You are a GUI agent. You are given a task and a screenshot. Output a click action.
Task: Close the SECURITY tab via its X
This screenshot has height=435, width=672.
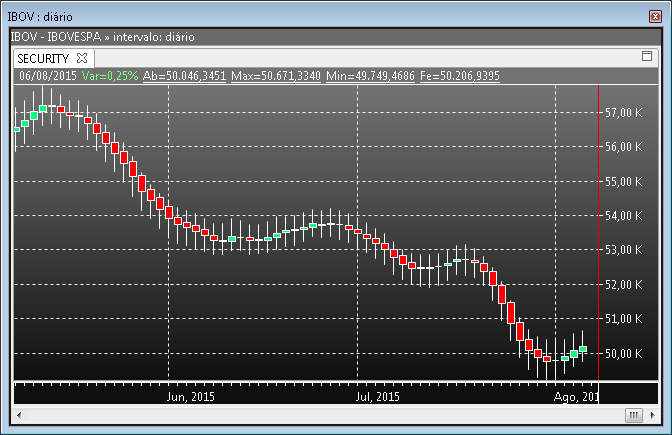pos(82,58)
